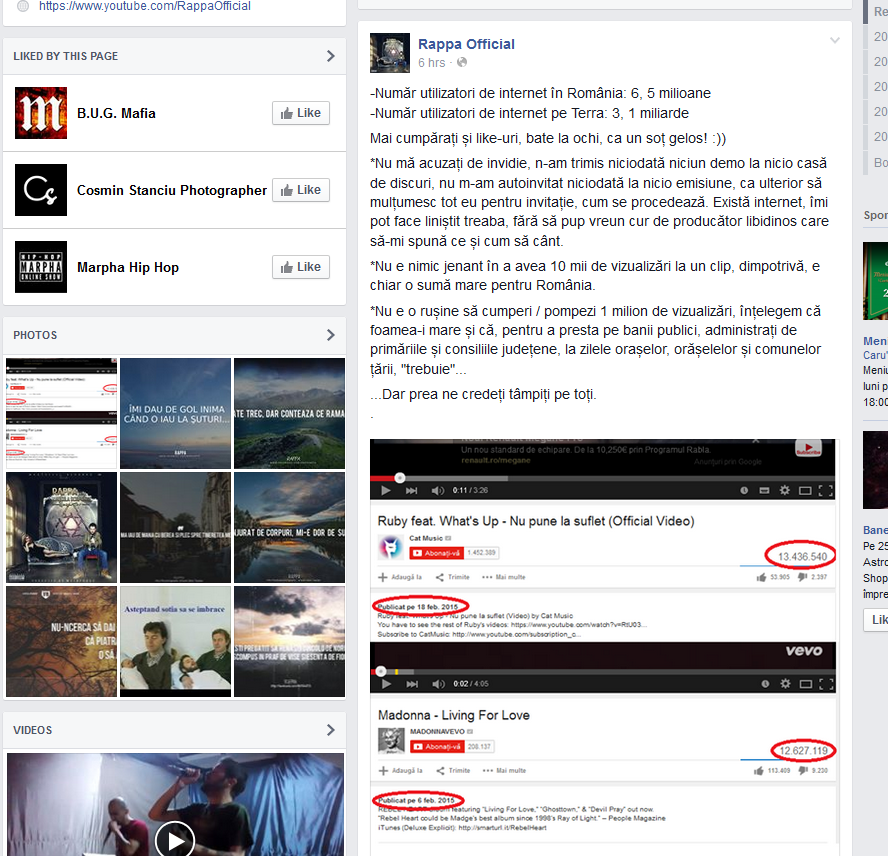
Task: Open the YouTube RappaOfficial URL link
Action: coord(145,6)
